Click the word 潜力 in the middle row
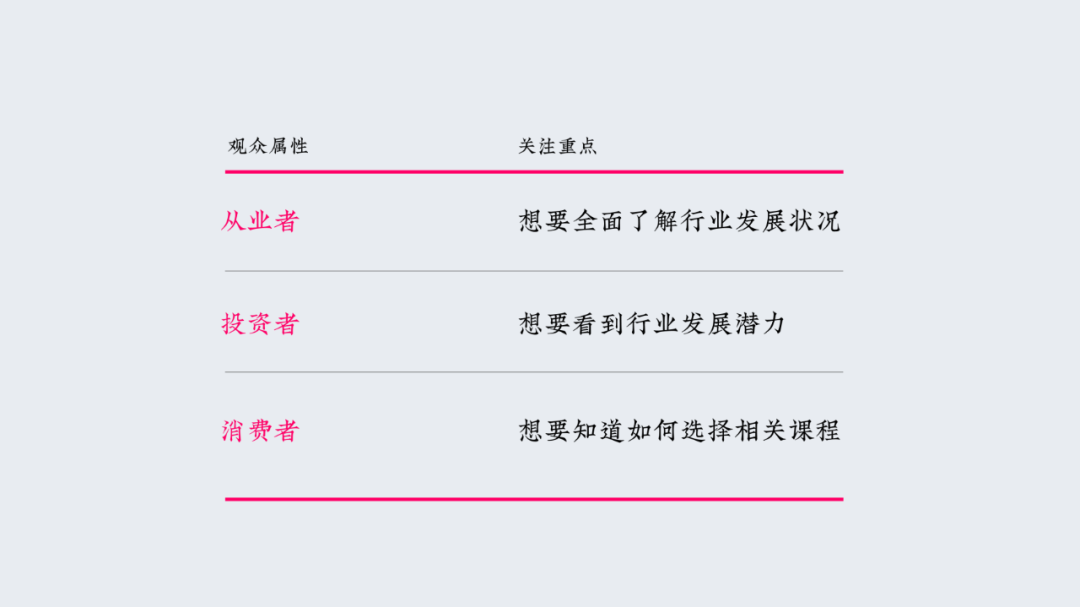 point(760,324)
